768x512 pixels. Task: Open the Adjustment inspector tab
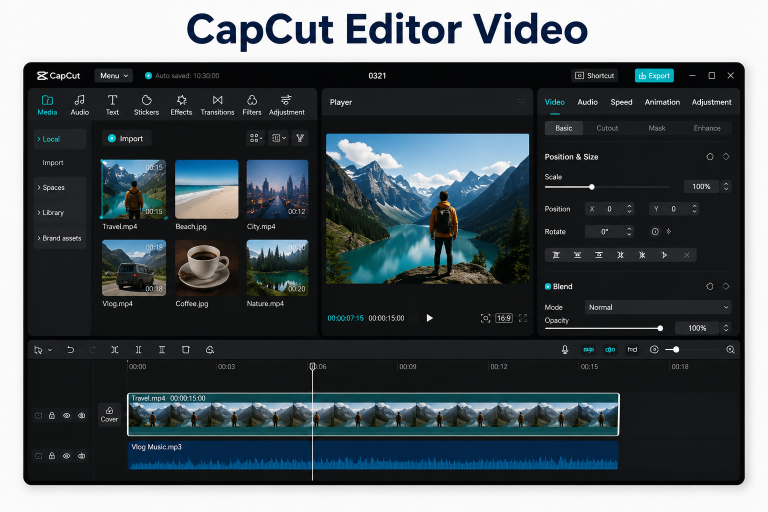(x=711, y=102)
